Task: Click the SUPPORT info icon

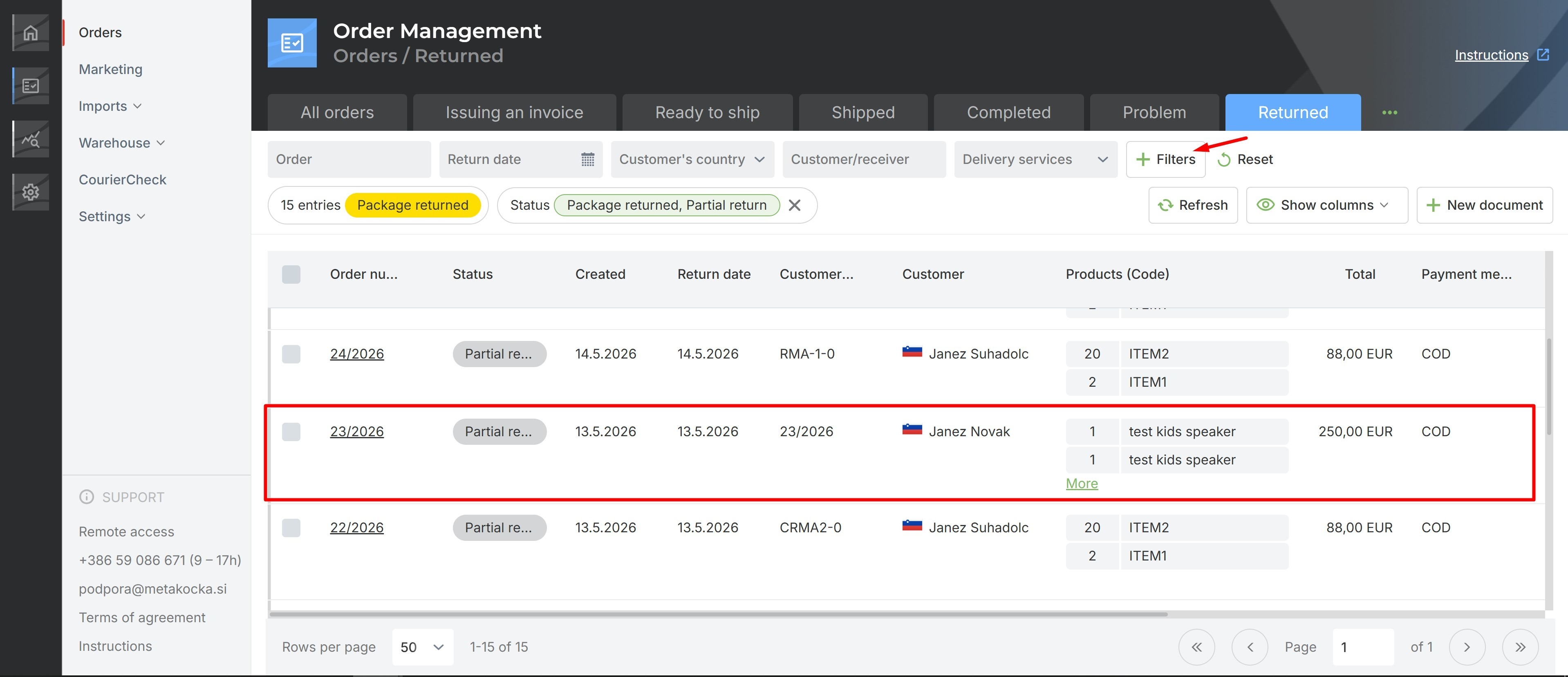Action: click(x=86, y=497)
